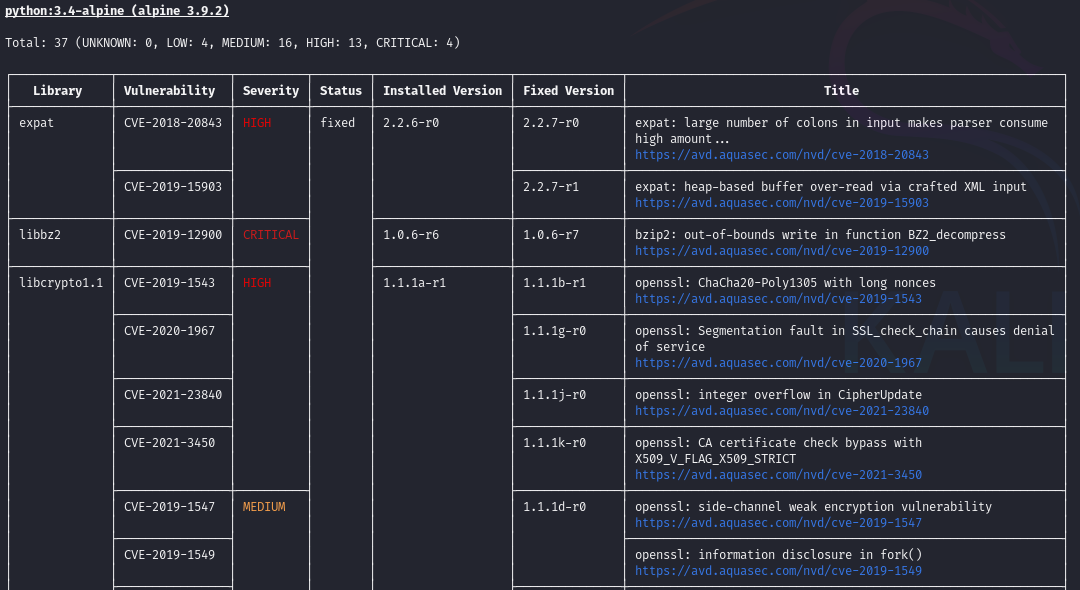Screen dimensions: 1080x590
Task: Open the cve-2019-12900 aquasec link
Action: 781,251
